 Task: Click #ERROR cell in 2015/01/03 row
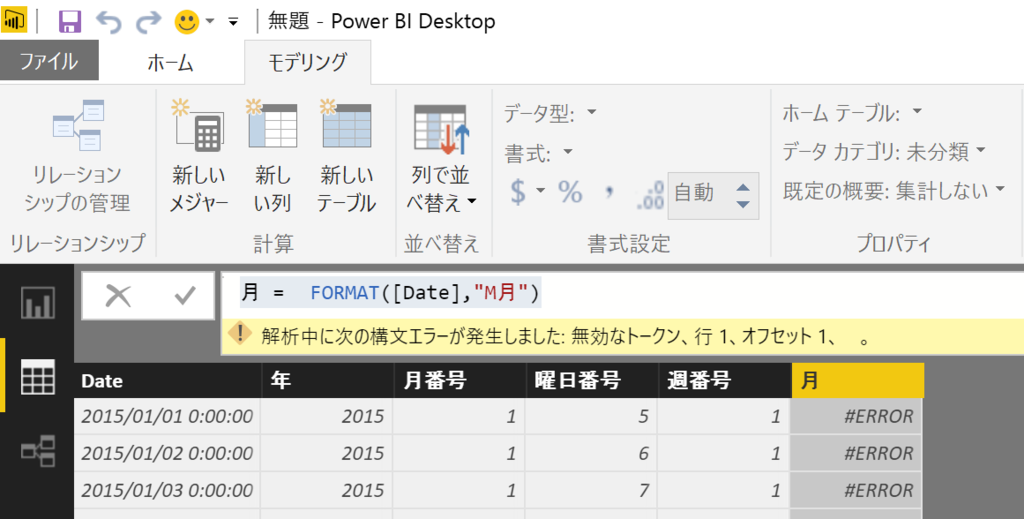point(856,490)
